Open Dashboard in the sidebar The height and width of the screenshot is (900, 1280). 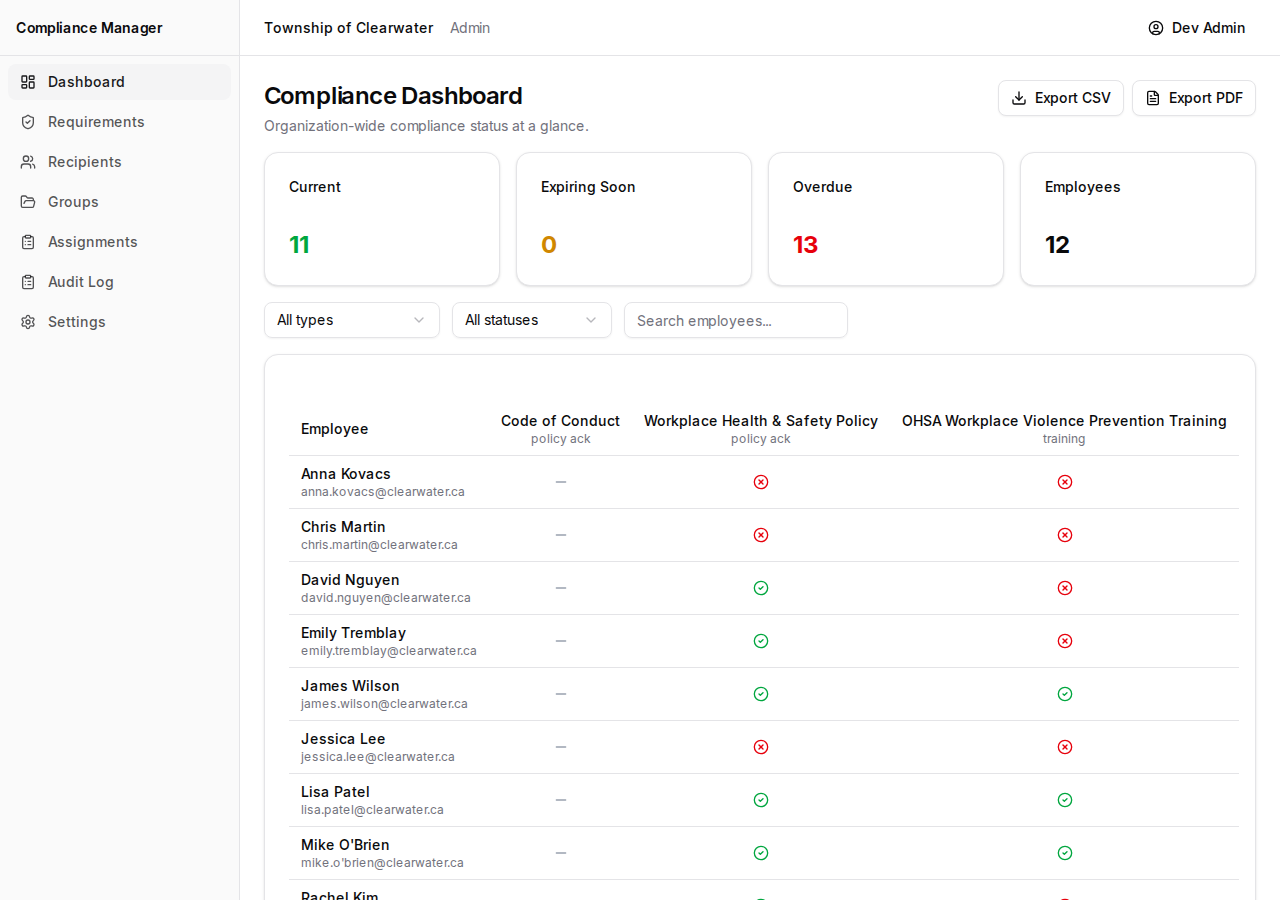point(119,82)
